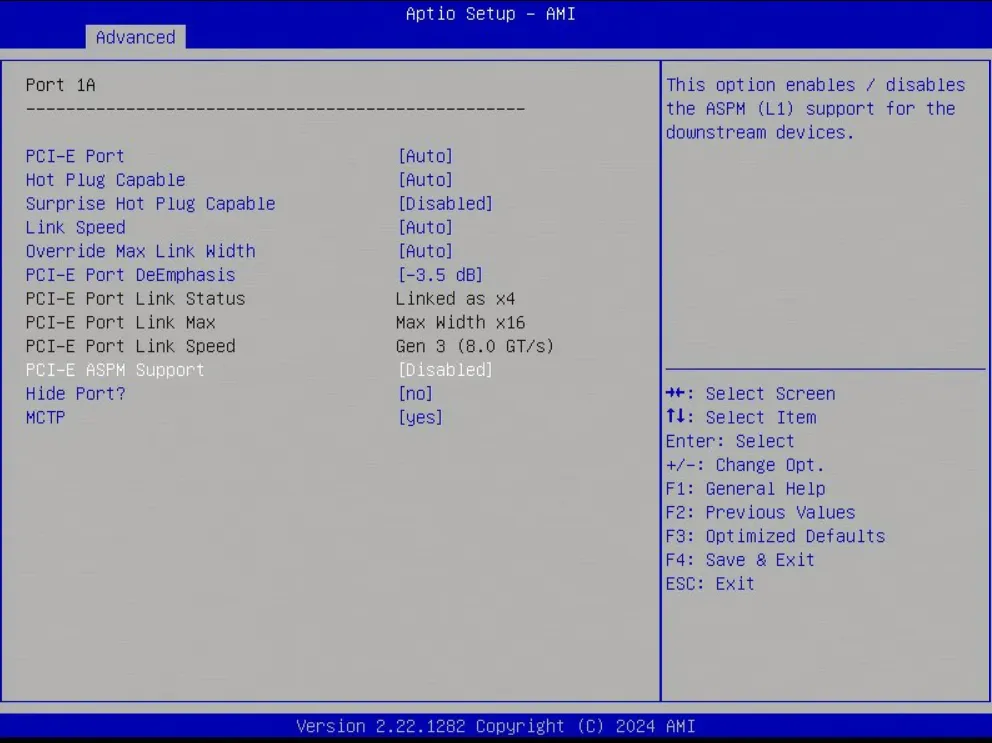The width and height of the screenshot is (992, 743).
Task: Toggle the MCTP setting
Action: pos(45,417)
